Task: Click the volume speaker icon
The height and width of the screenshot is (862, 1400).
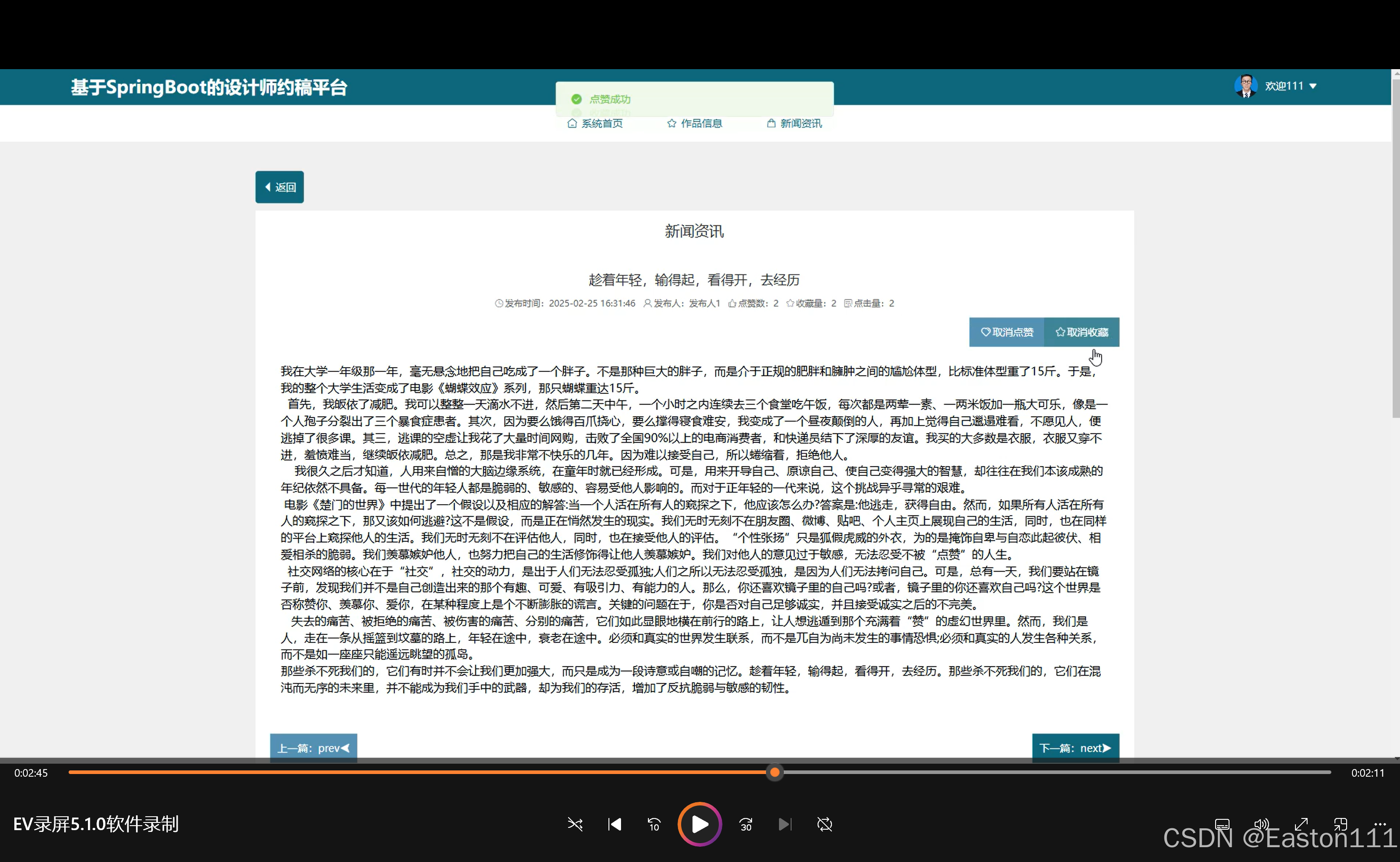Action: click(x=1261, y=824)
